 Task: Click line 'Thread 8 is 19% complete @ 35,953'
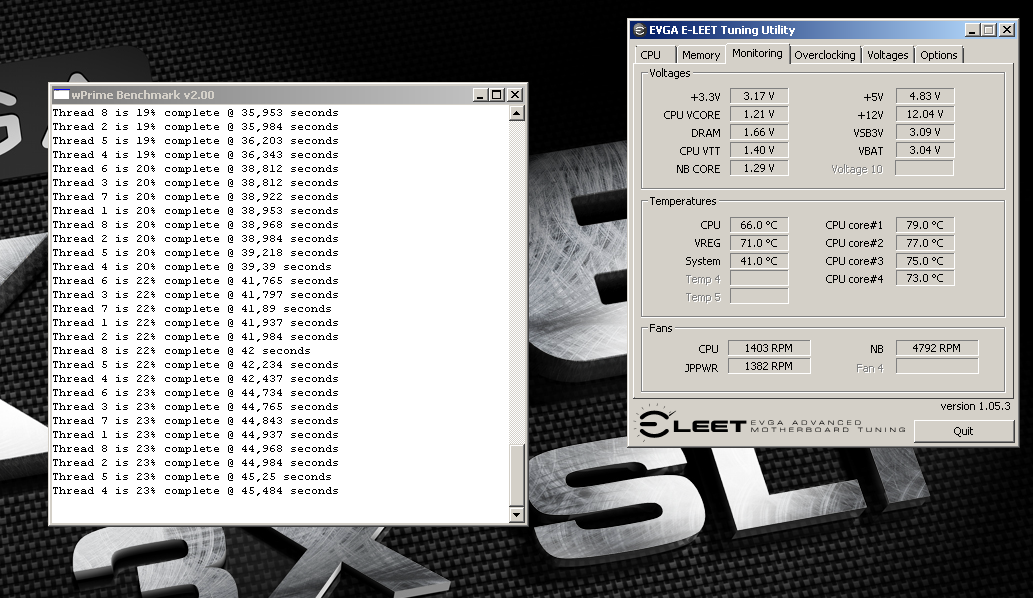coord(195,113)
